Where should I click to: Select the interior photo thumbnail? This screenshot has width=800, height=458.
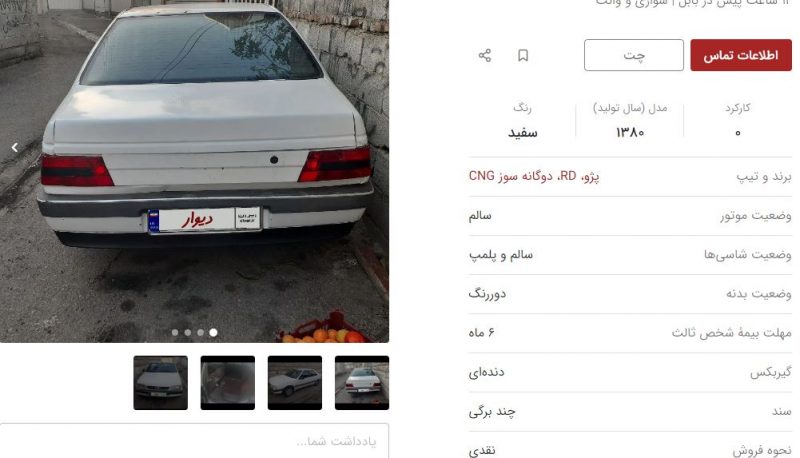click(228, 383)
